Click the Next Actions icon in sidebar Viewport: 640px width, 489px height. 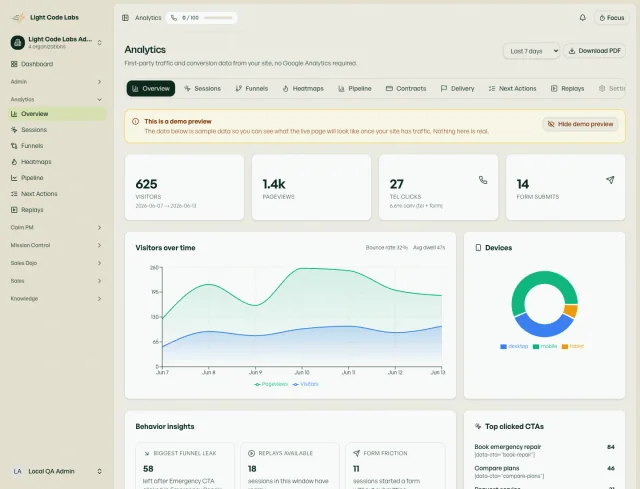point(14,194)
